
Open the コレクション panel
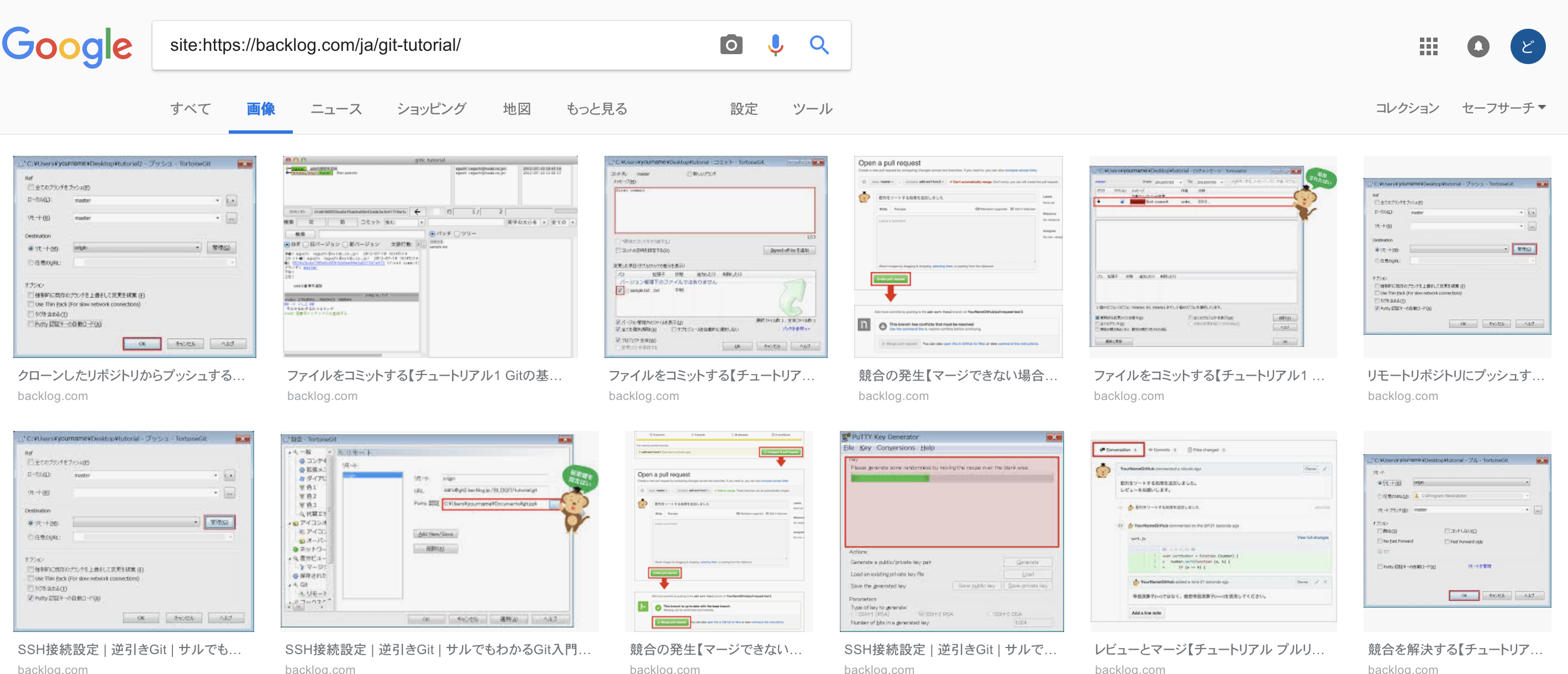click(1407, 108)
